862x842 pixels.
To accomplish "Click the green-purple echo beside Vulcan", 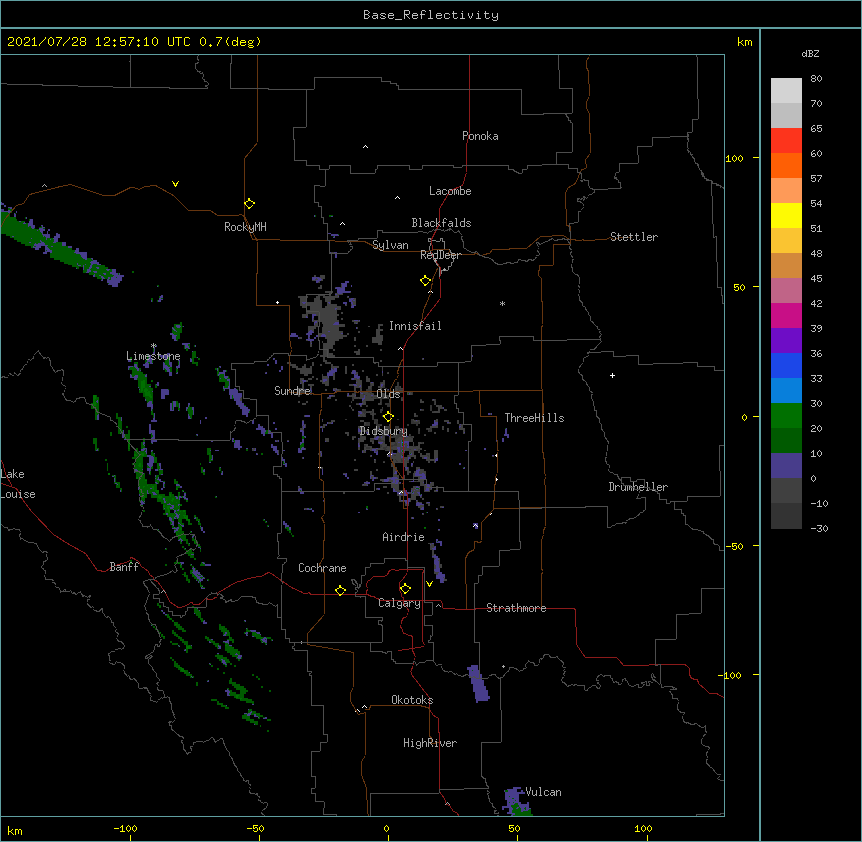I will click(517, 801).
